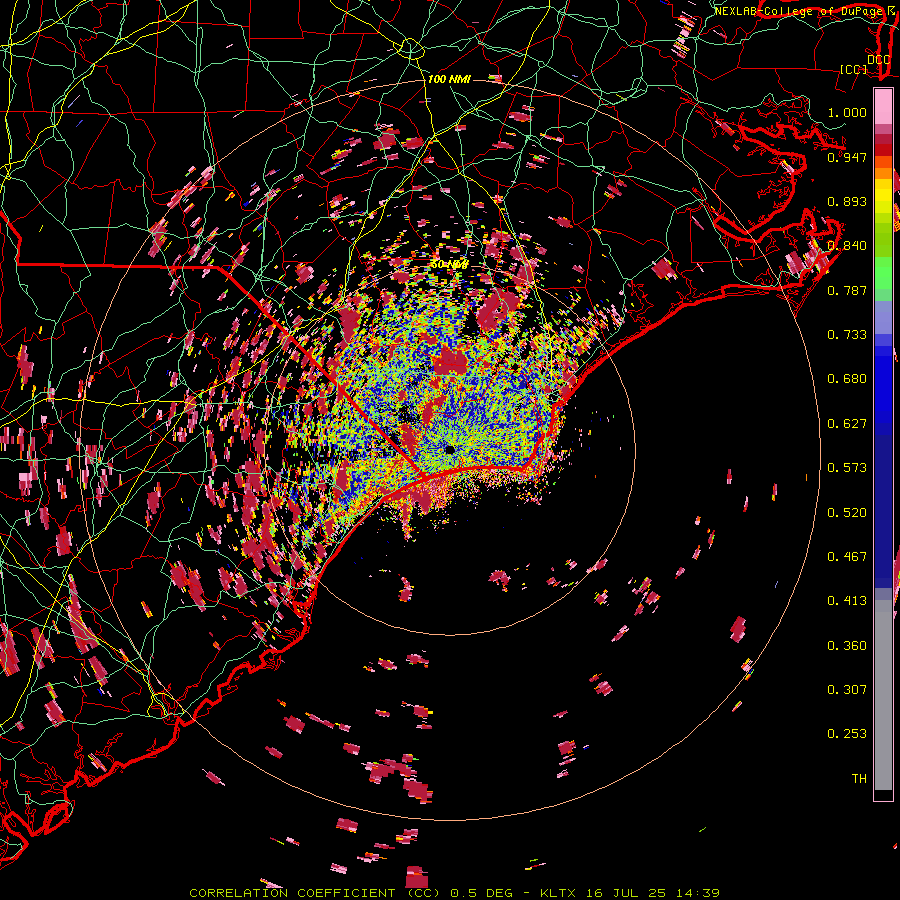Viewport: 900px width, 900px height.
Task: Click the 0.307 scale value
Action: click(x=847, y=690)
